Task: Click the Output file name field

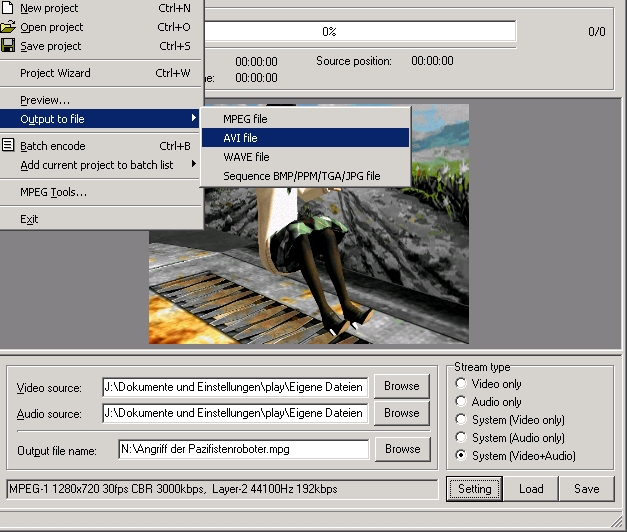Action: tap(243, 450)
